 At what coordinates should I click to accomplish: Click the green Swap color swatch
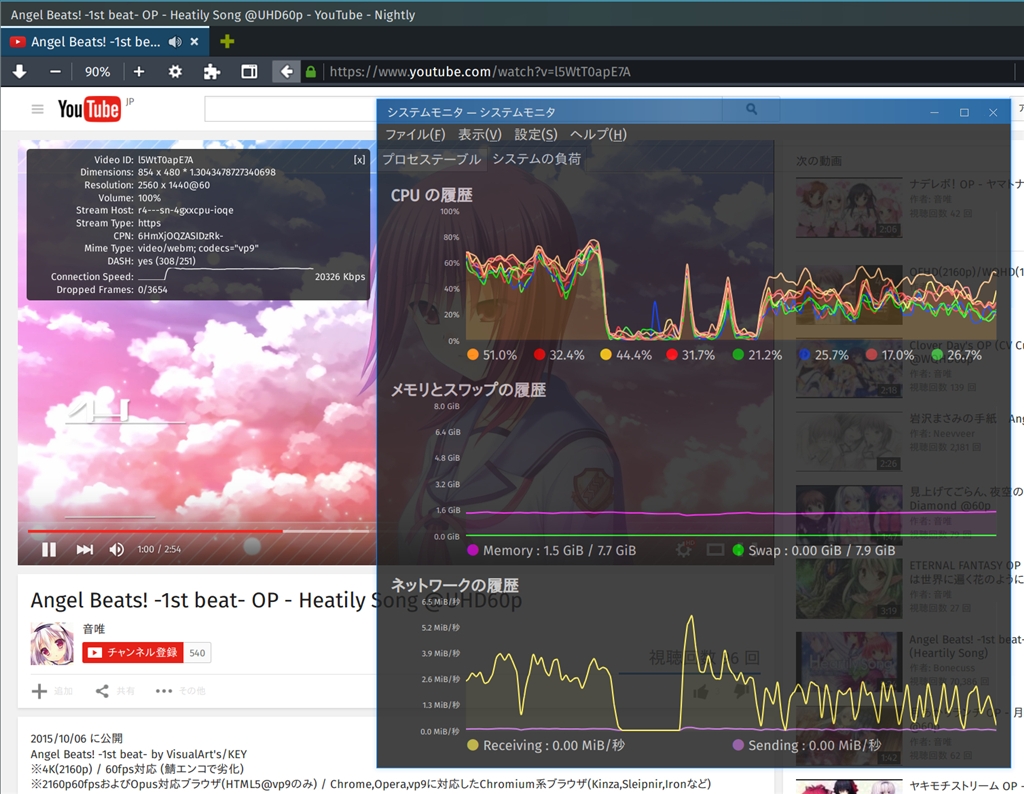click(x=738, y=550)
